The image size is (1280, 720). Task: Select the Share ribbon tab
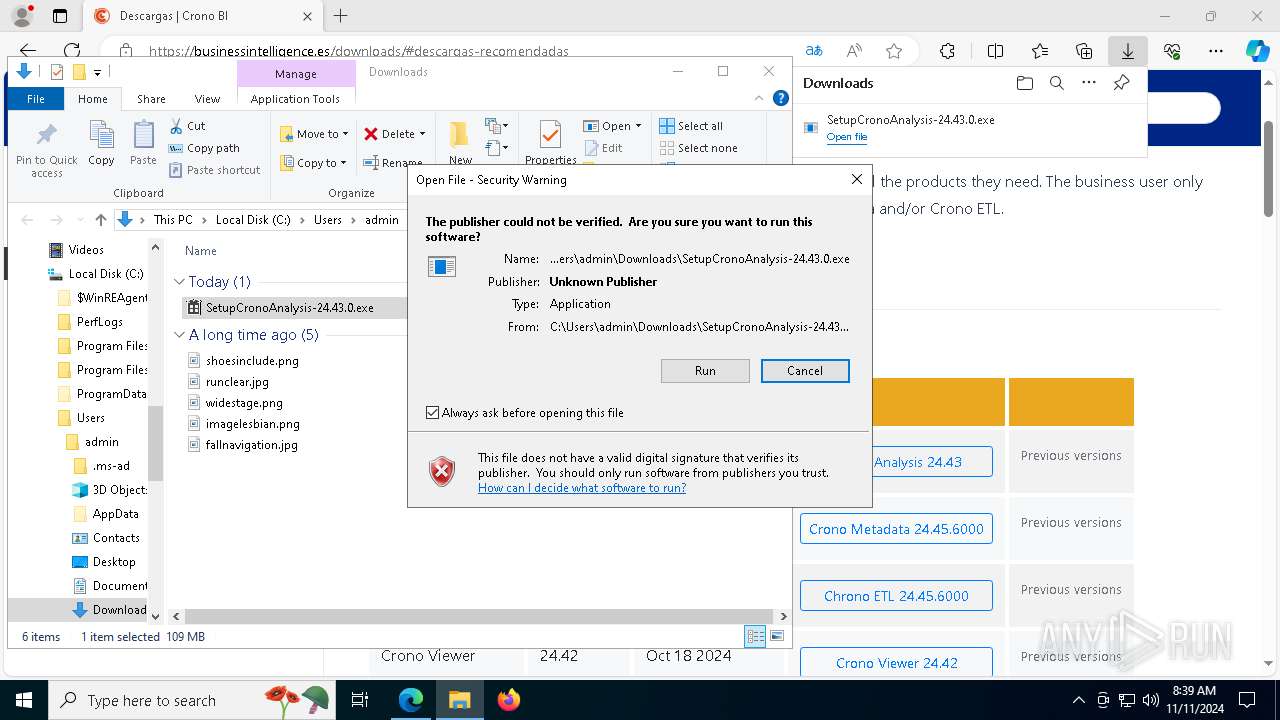coord(151,99)
